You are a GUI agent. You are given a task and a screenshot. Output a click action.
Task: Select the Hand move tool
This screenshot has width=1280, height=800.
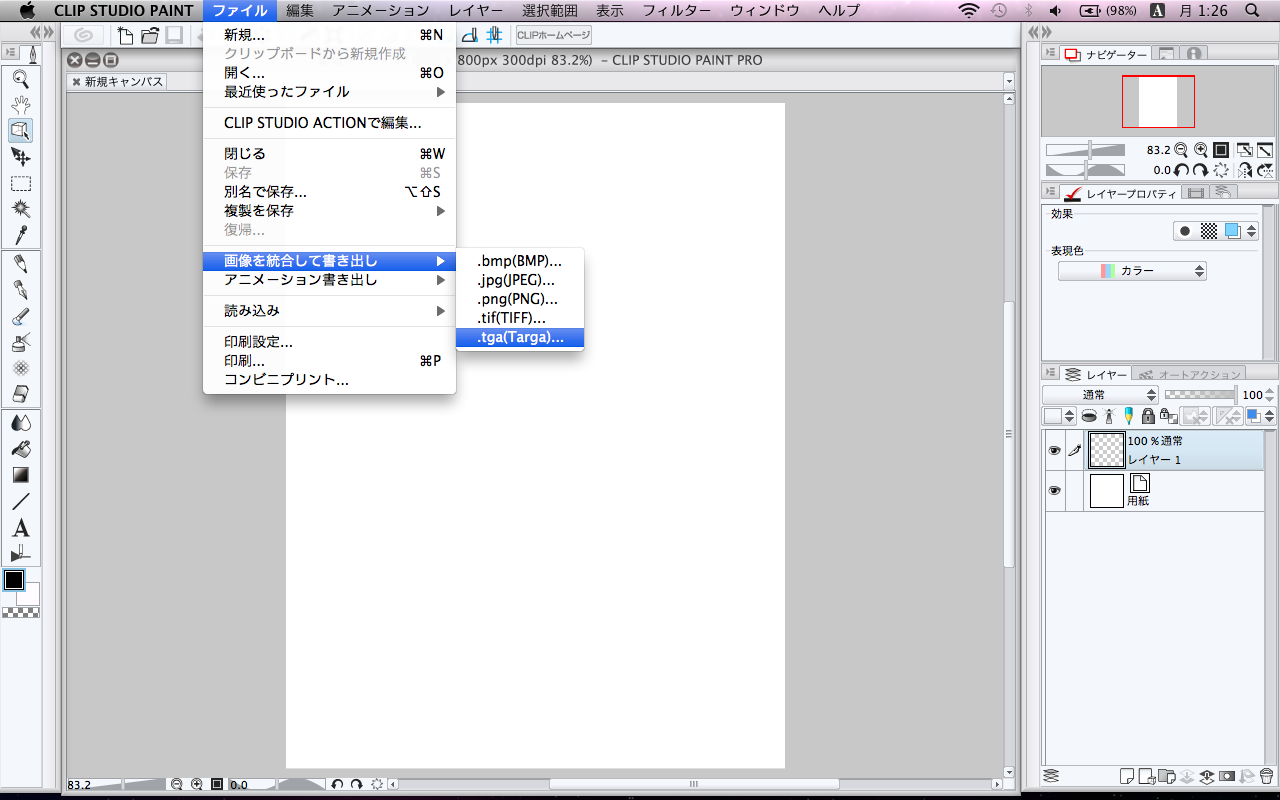point(20,104)
